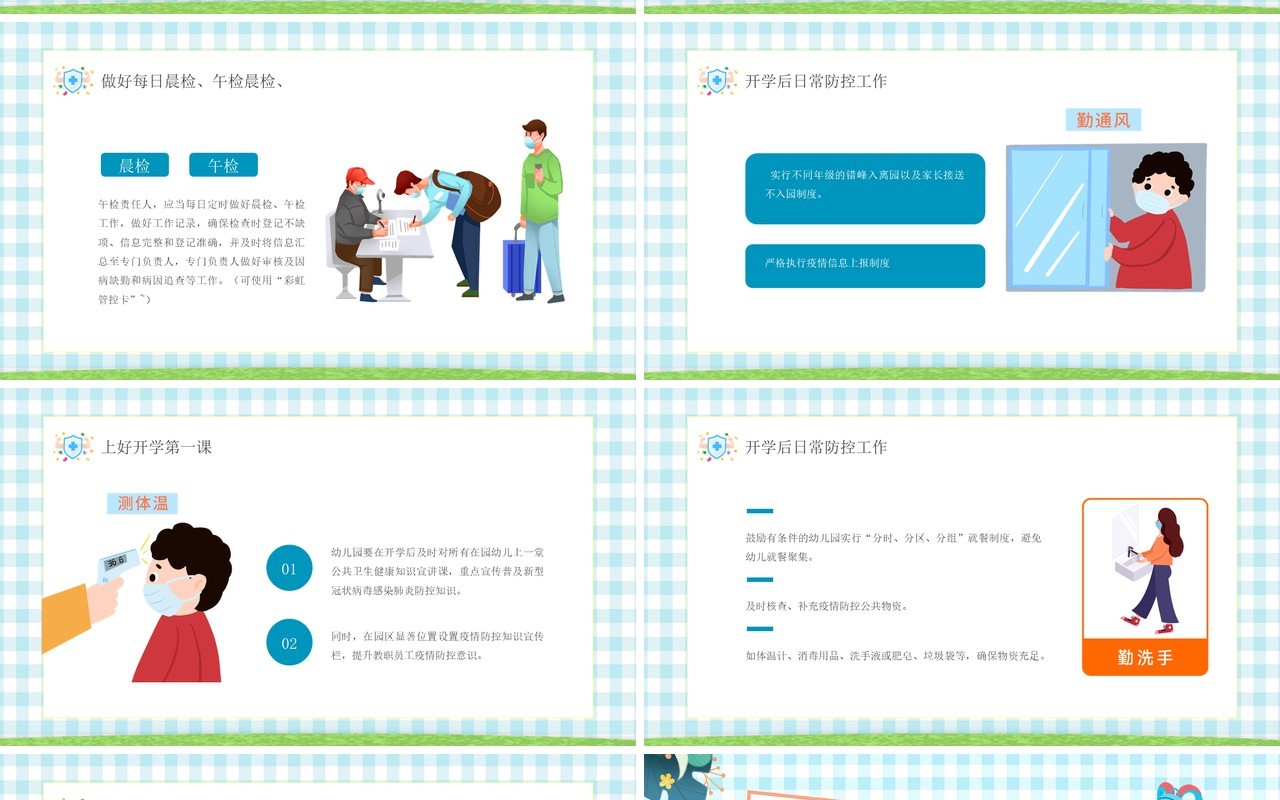Select the text 鼓励有条件的幼儿园实行
This screenshot has width=1280, height=800.
tap(895, 547)
